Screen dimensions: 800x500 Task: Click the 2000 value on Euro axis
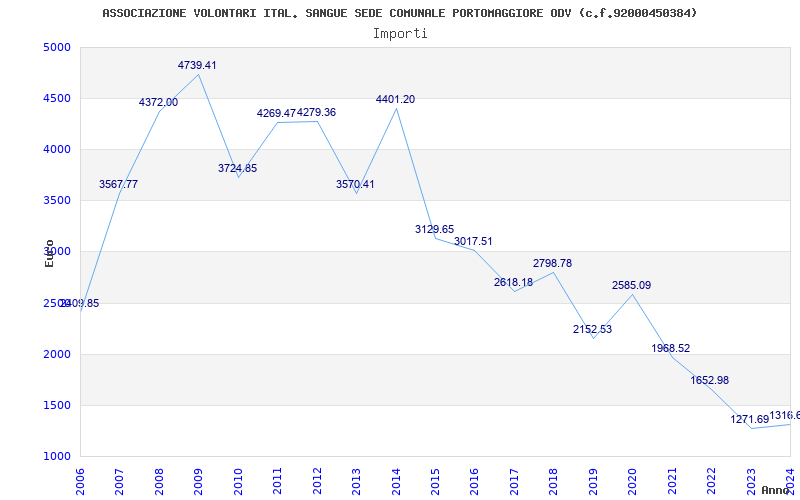pos(57,355)
